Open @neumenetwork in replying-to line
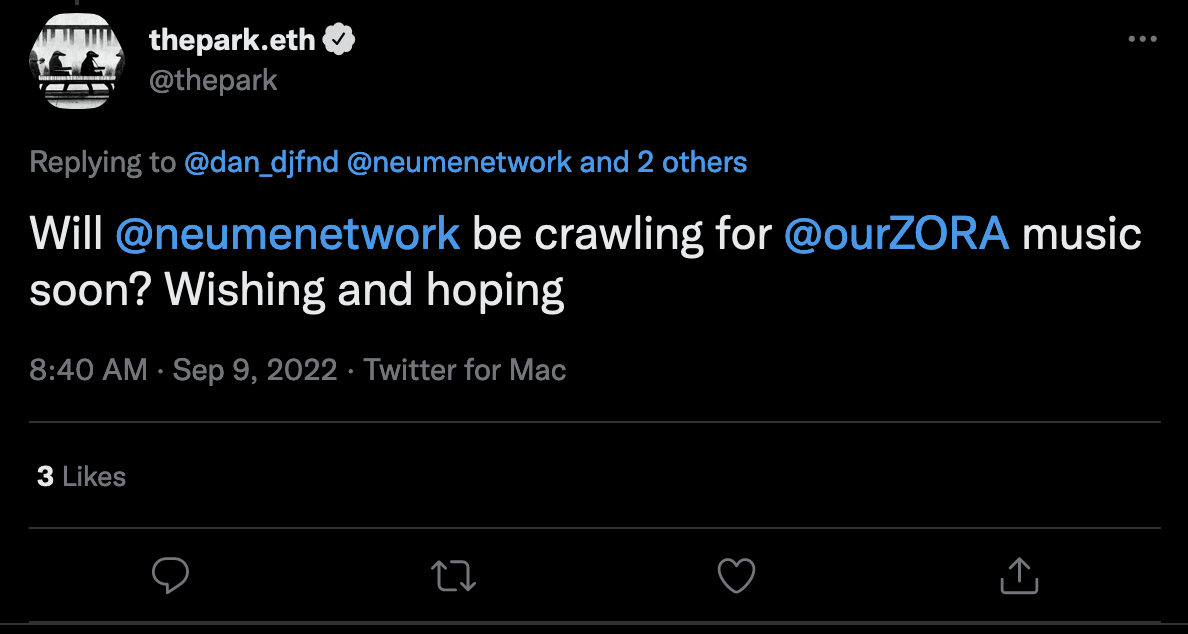This screenshot has height=634, width=1188. pyautogui.click(x=459, y=162)
